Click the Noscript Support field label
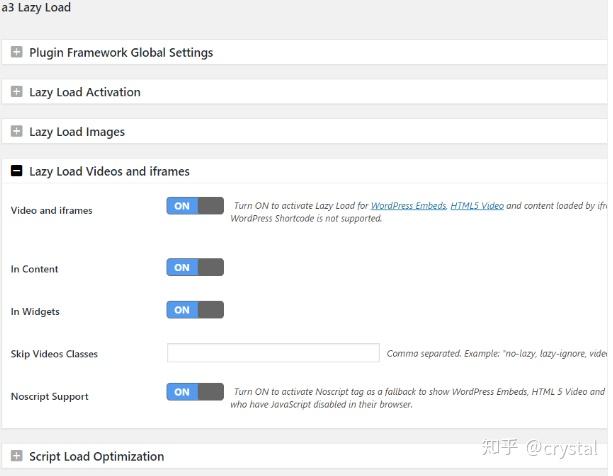Image resolution: width=613 pixels, height=476 pixels. coord(49,397)
